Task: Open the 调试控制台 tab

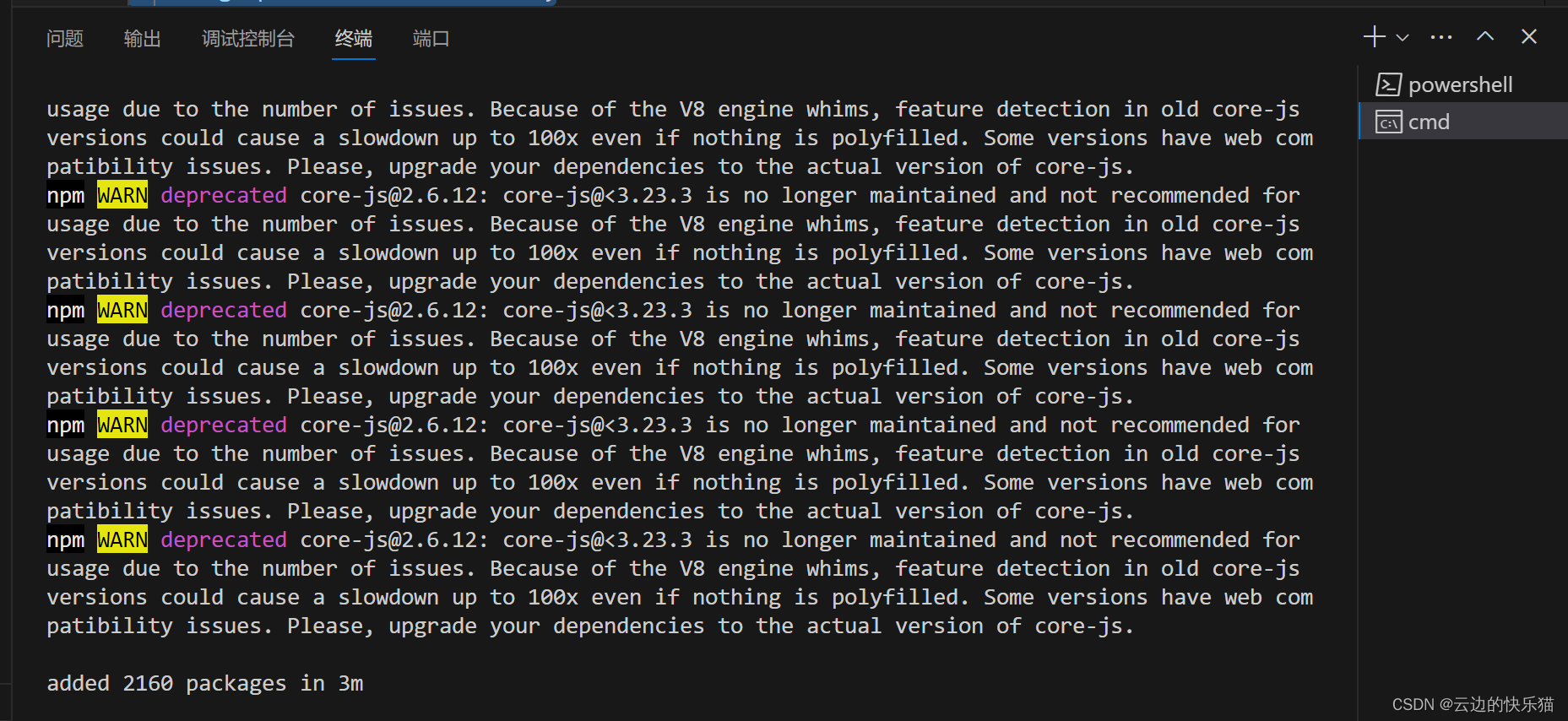Action: [x=248, y=39]
